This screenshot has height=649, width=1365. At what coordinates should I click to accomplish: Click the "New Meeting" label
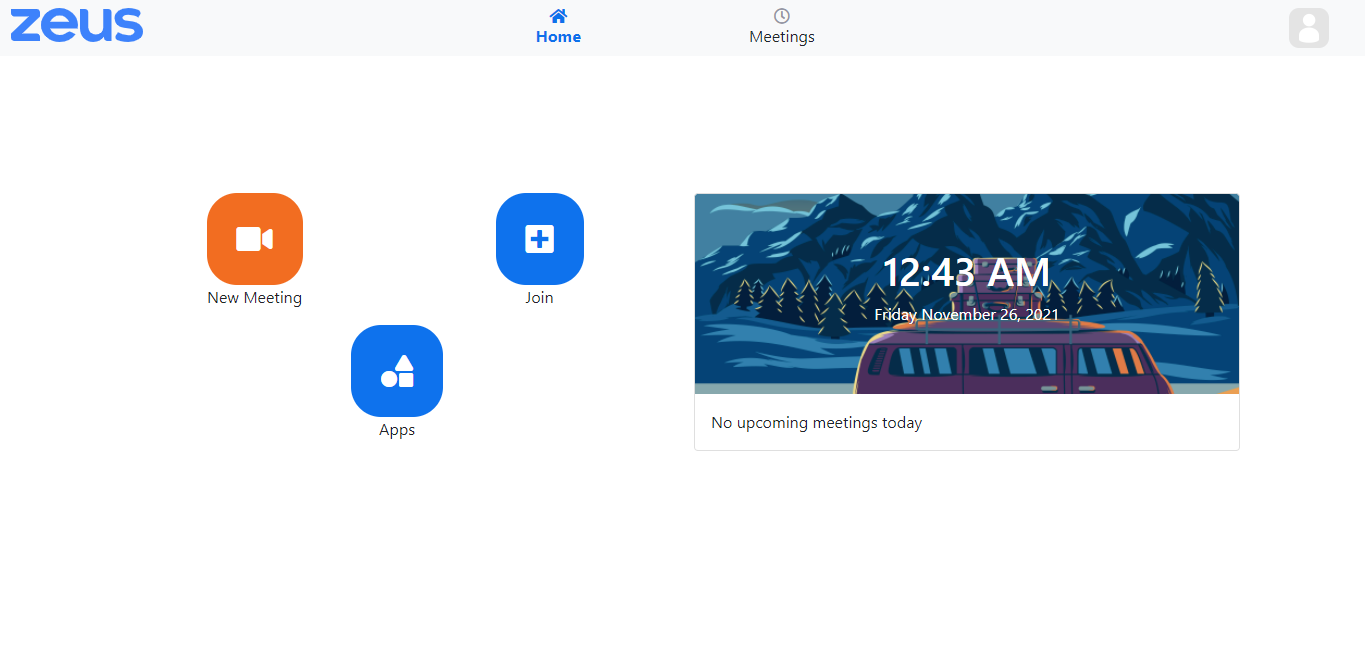(255, 298)
